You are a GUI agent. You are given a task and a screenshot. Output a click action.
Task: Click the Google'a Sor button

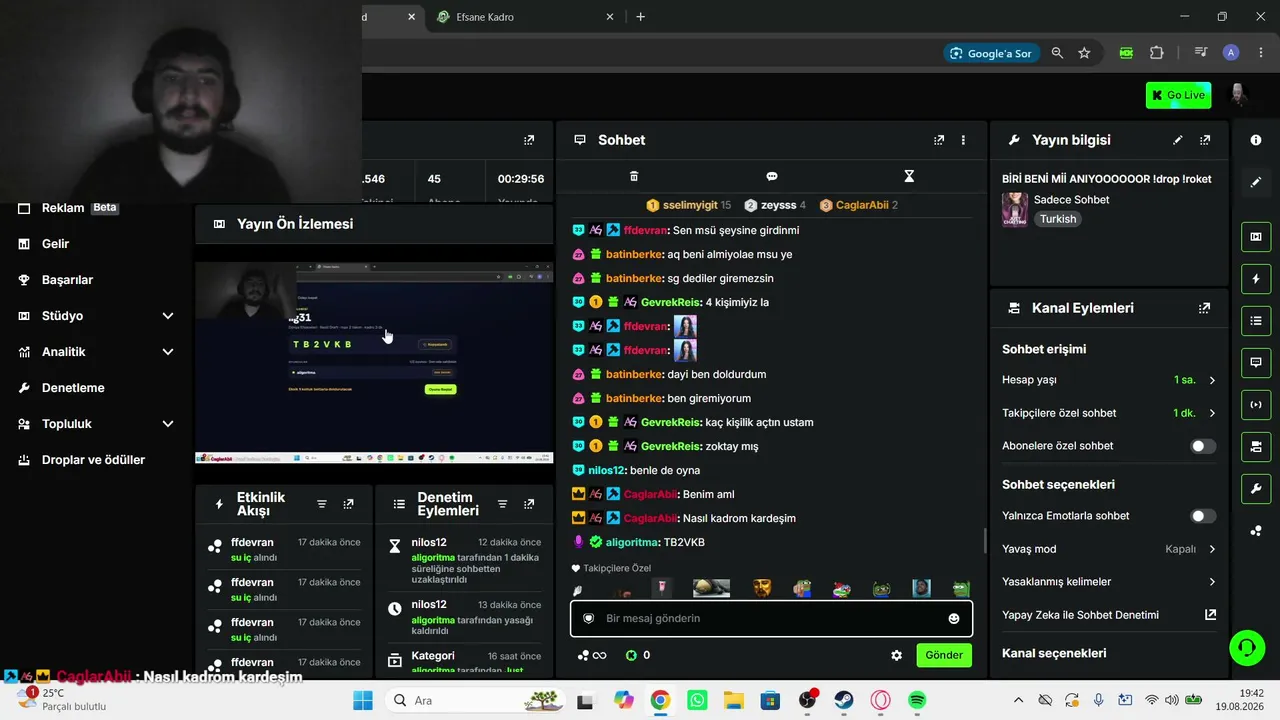[x=991, y=53]
